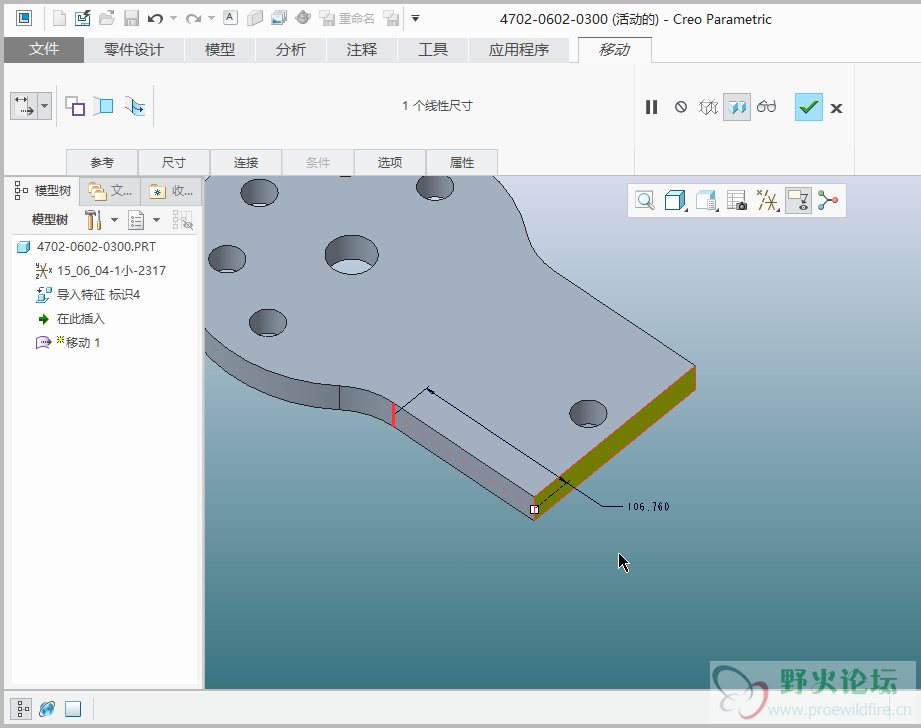Image resolution: width=921 pixels, height=728 pixels.
Task: Click the three colored nodes icon
Action: click(828, 200)
